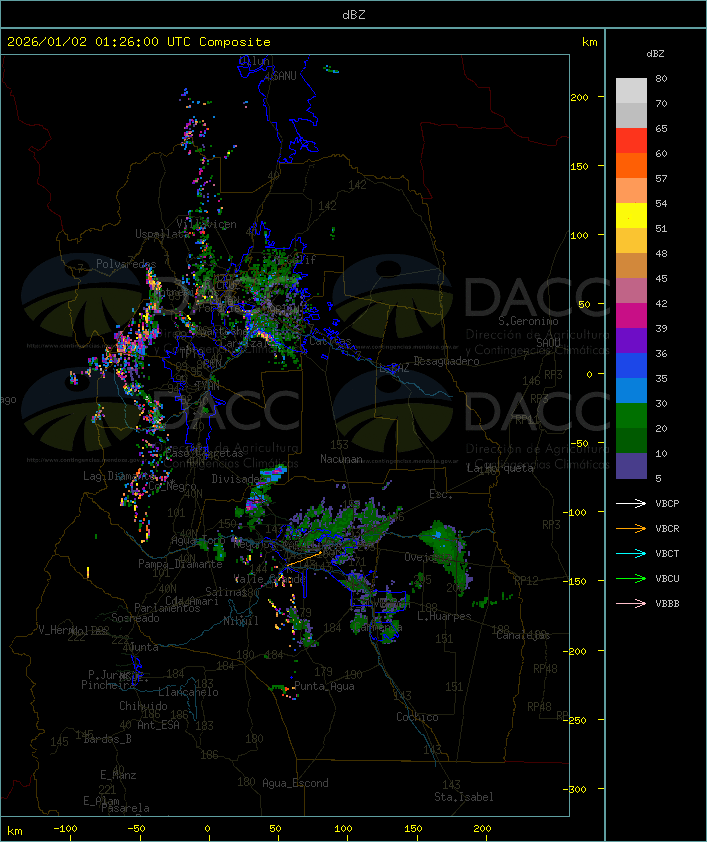Click the VBCU legend label
The image size is (707, 842).
pyautogui.click(x=667, y=578)
